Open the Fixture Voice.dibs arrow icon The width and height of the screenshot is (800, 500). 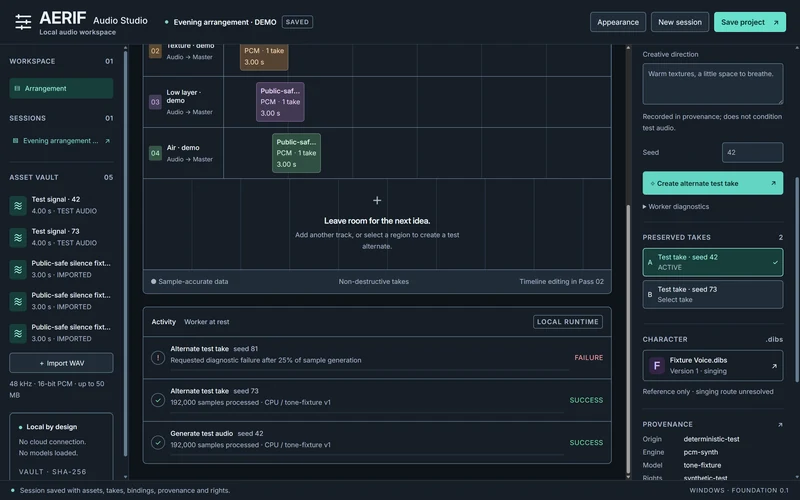(774, 366)
